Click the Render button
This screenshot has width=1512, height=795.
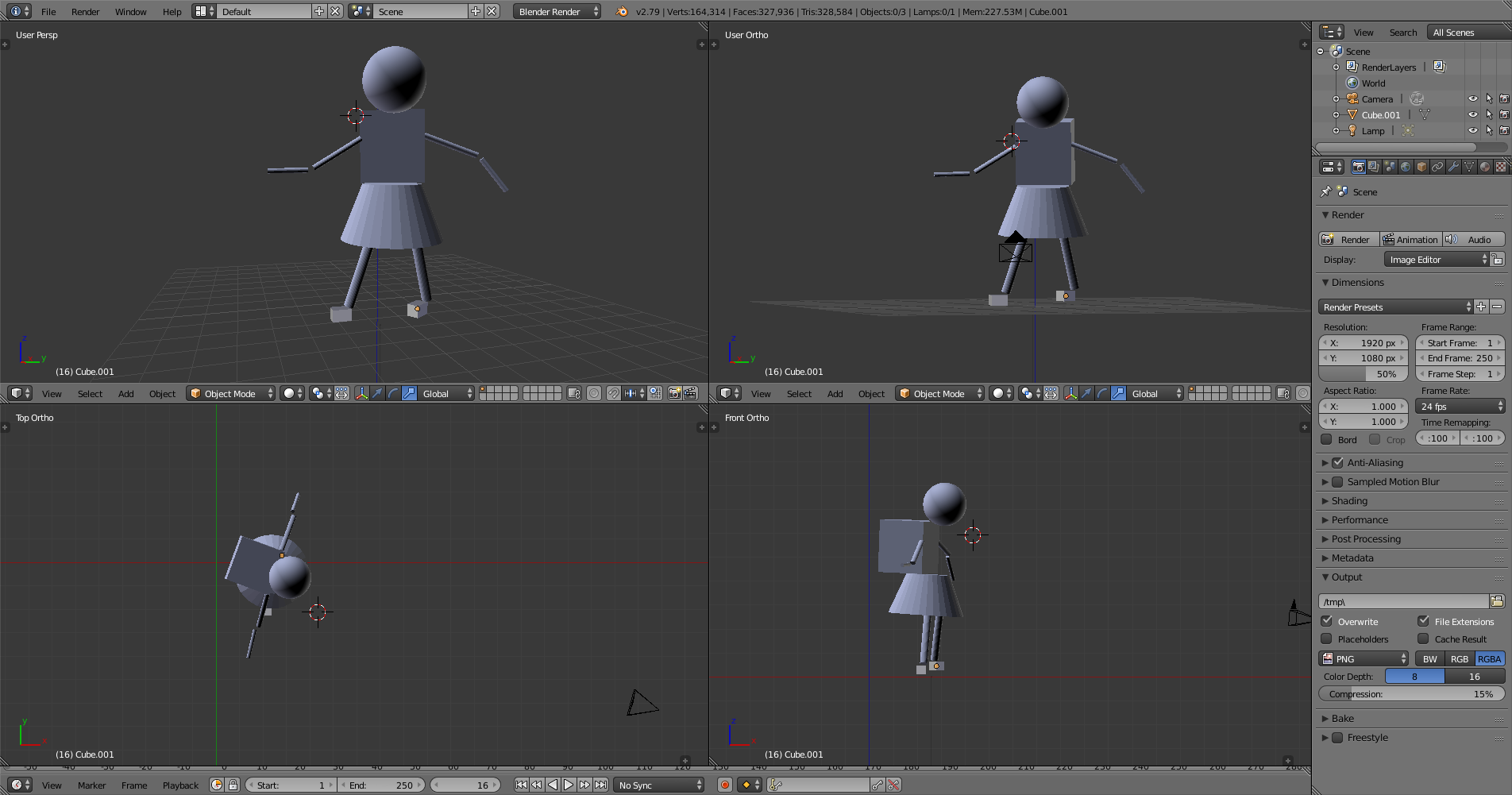[x=1348, y=239]
